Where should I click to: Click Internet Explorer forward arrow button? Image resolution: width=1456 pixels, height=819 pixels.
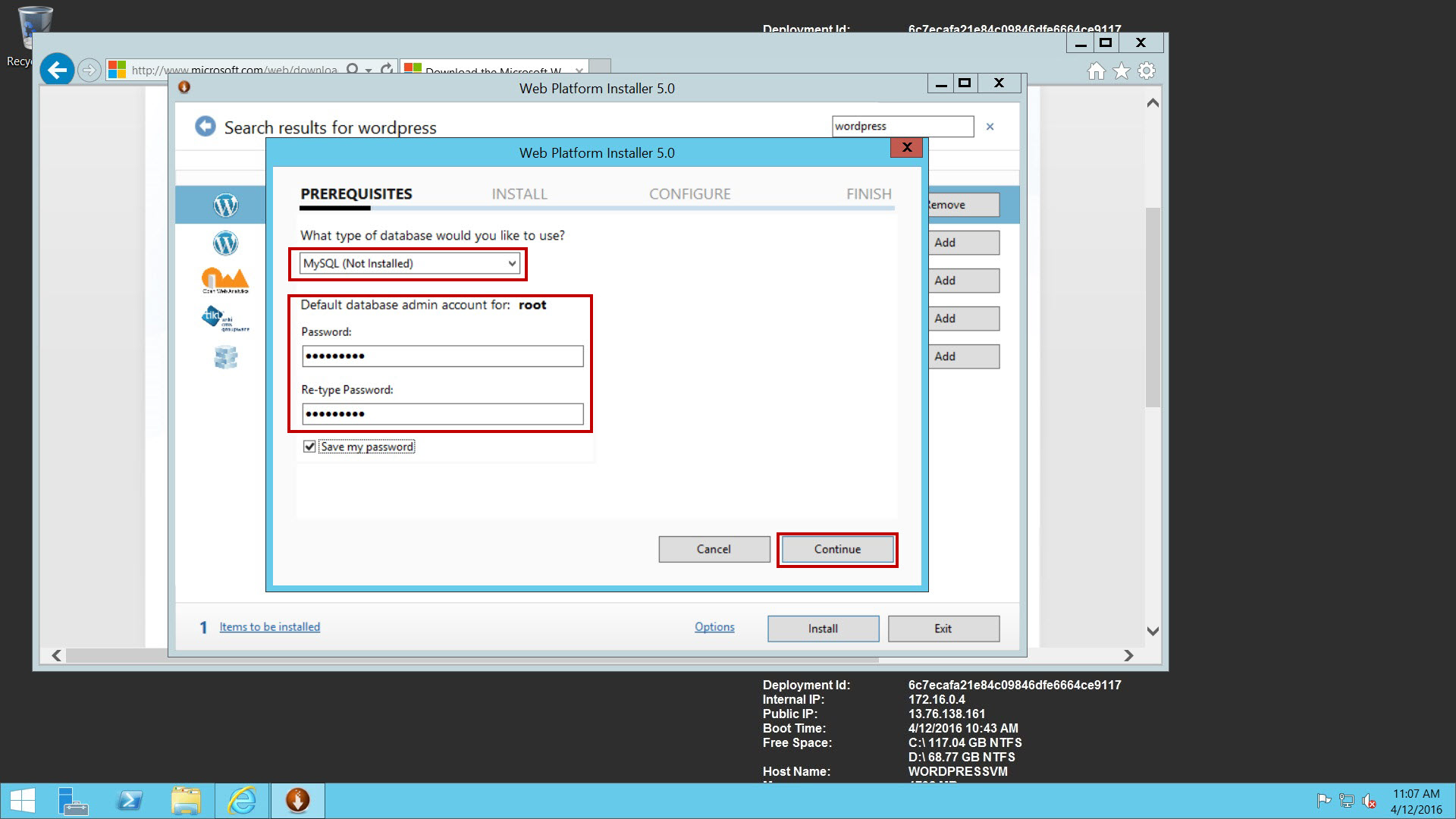(89, 71)
